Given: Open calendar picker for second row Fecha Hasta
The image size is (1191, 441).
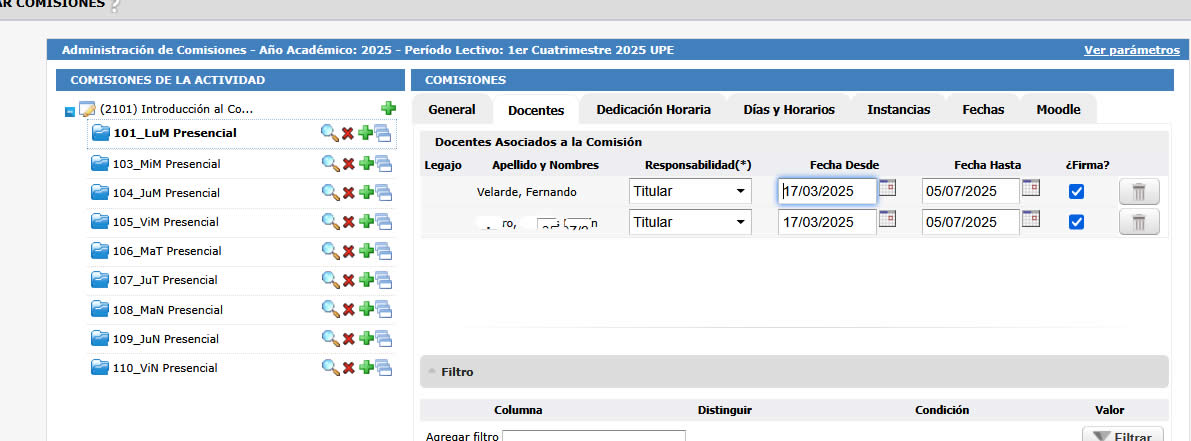Looking at the screenshot, I should (1030, 220).
